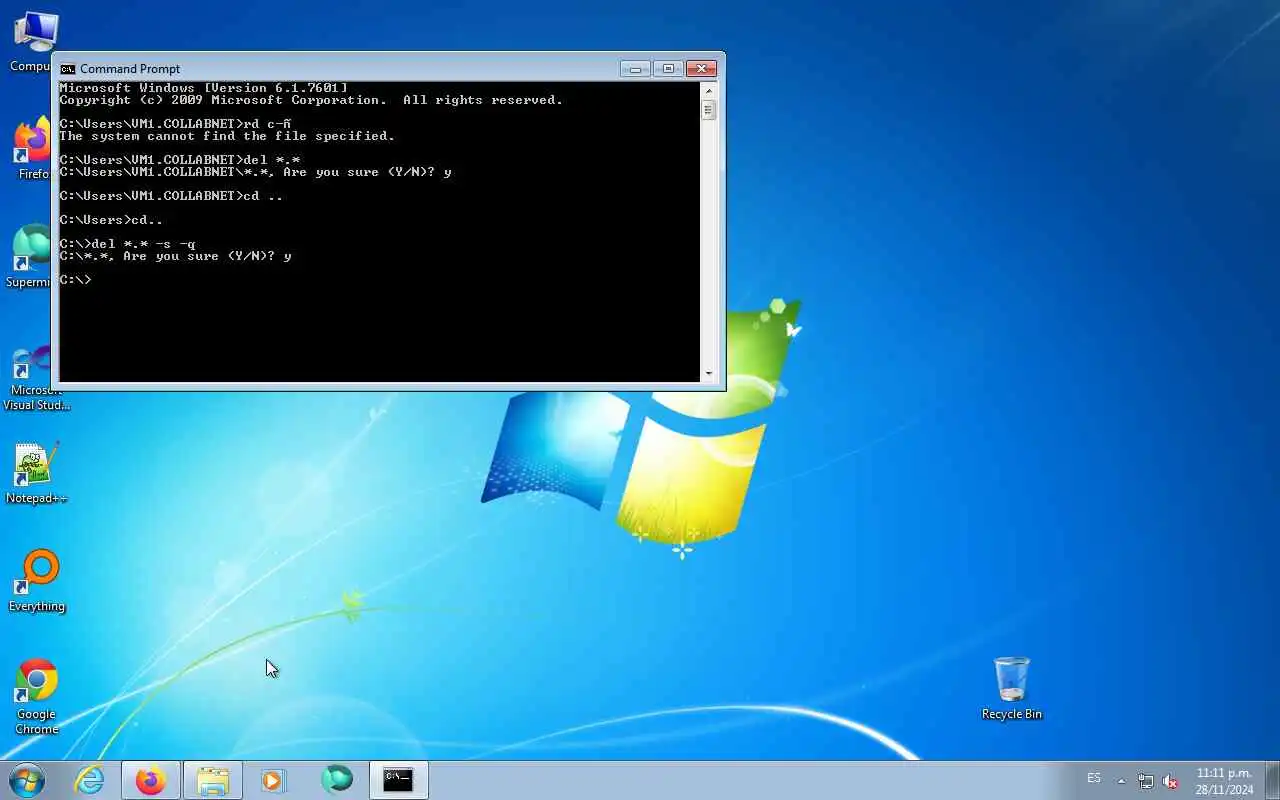Image resolution: width=1280 pixels, height=800 pixels.
Task: Open the network tray icon
Action: point(1145,781)
